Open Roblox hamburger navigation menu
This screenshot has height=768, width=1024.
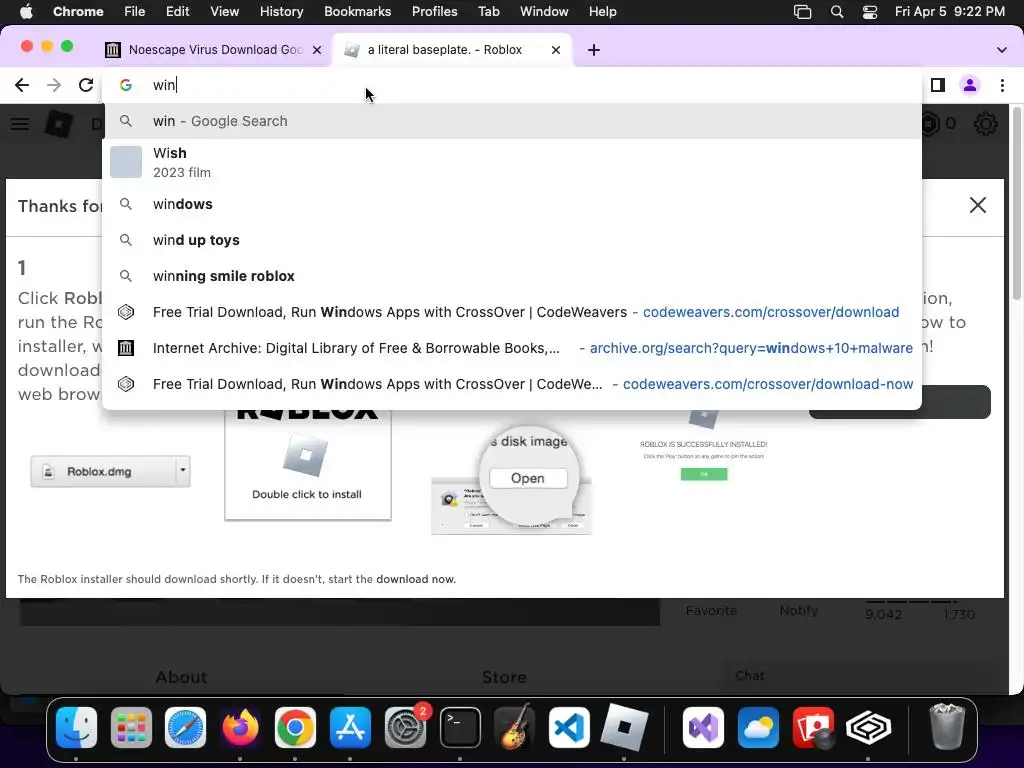(20, 123)
